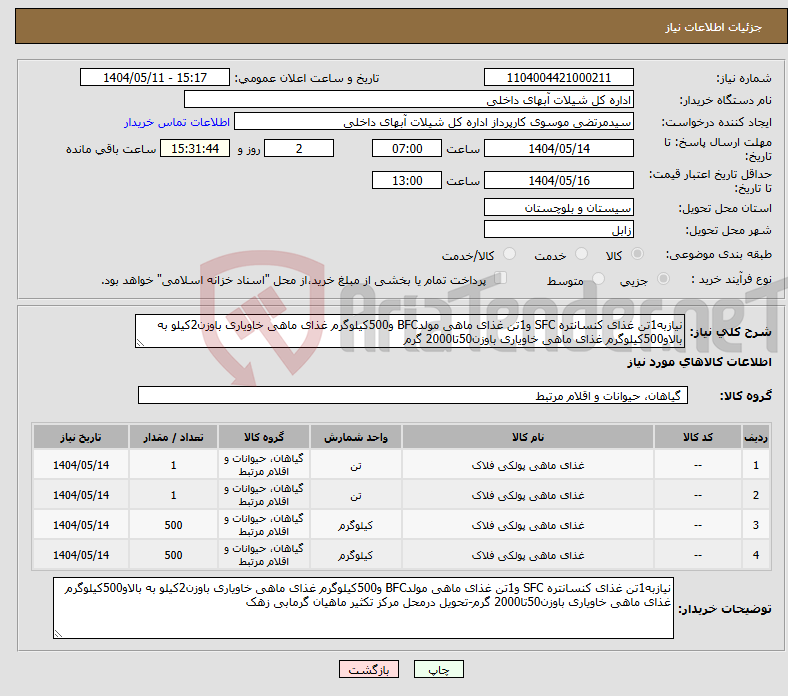
Task: Click the توضیحات خریدار buyer notes textarea
Action: click(x=363, y=608)
